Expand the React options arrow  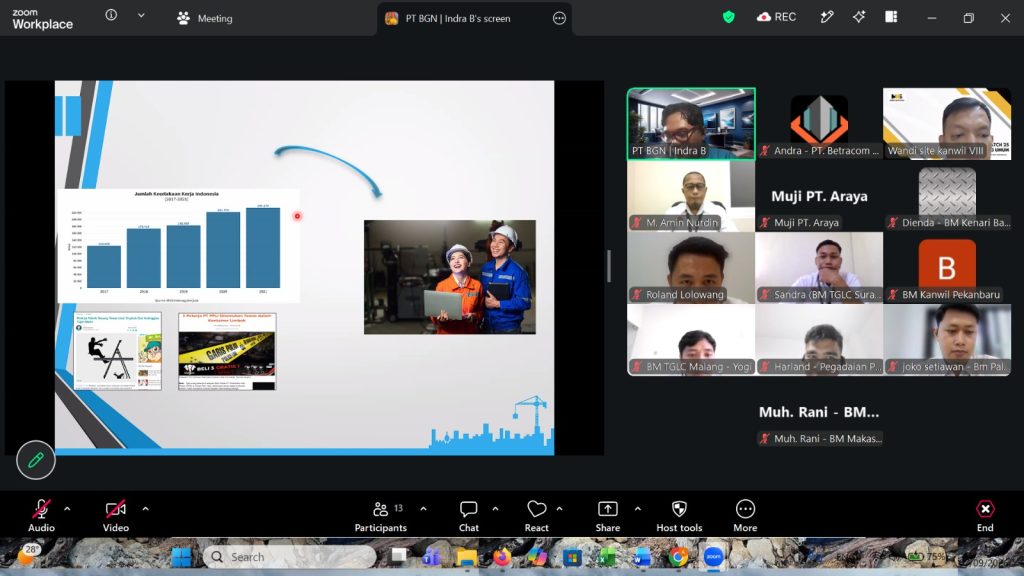pyautogui.click(x=560, y=509)
